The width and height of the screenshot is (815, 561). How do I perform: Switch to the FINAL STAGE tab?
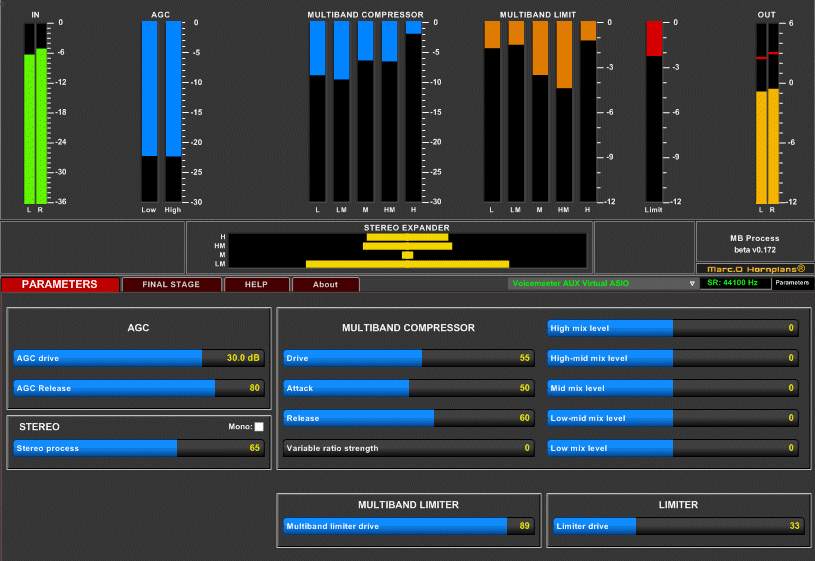(x=170, y=284)
